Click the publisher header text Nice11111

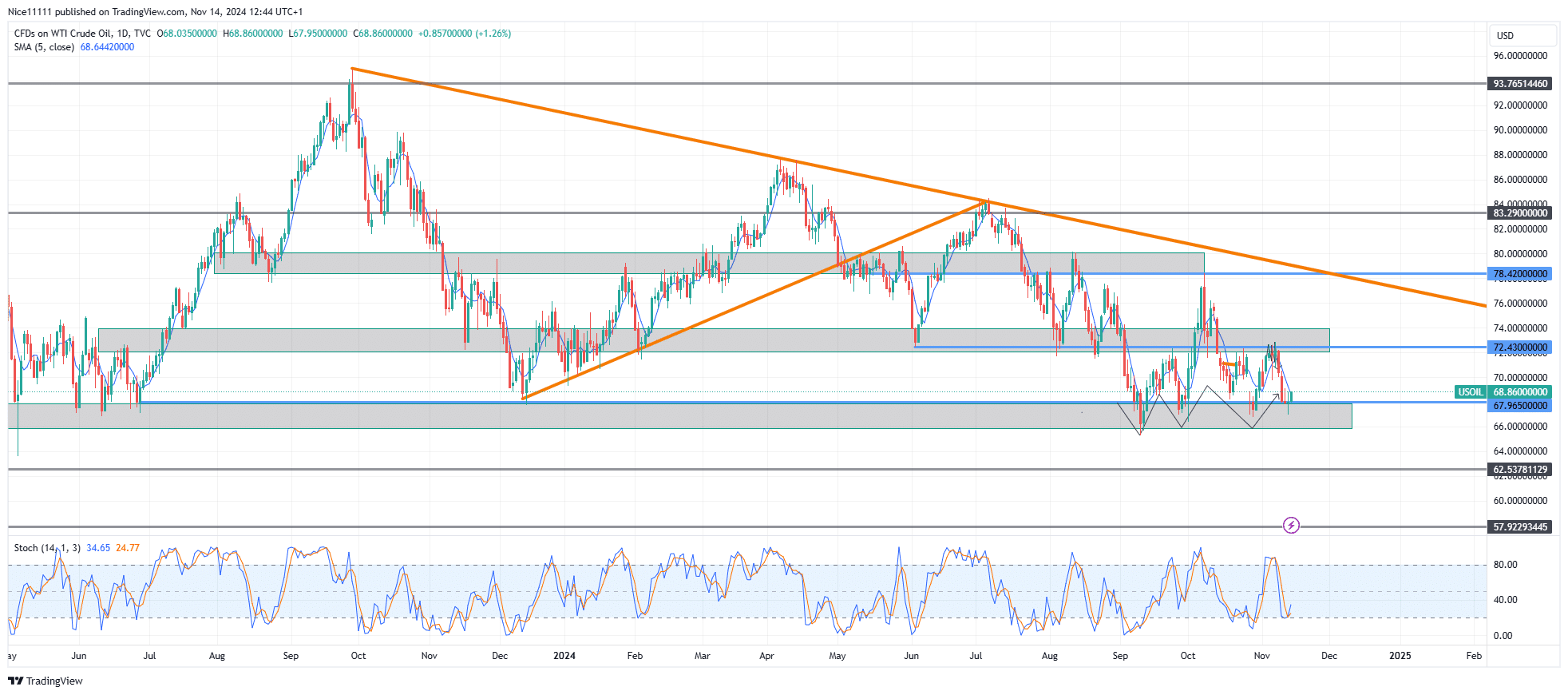[x=30, y=12]
